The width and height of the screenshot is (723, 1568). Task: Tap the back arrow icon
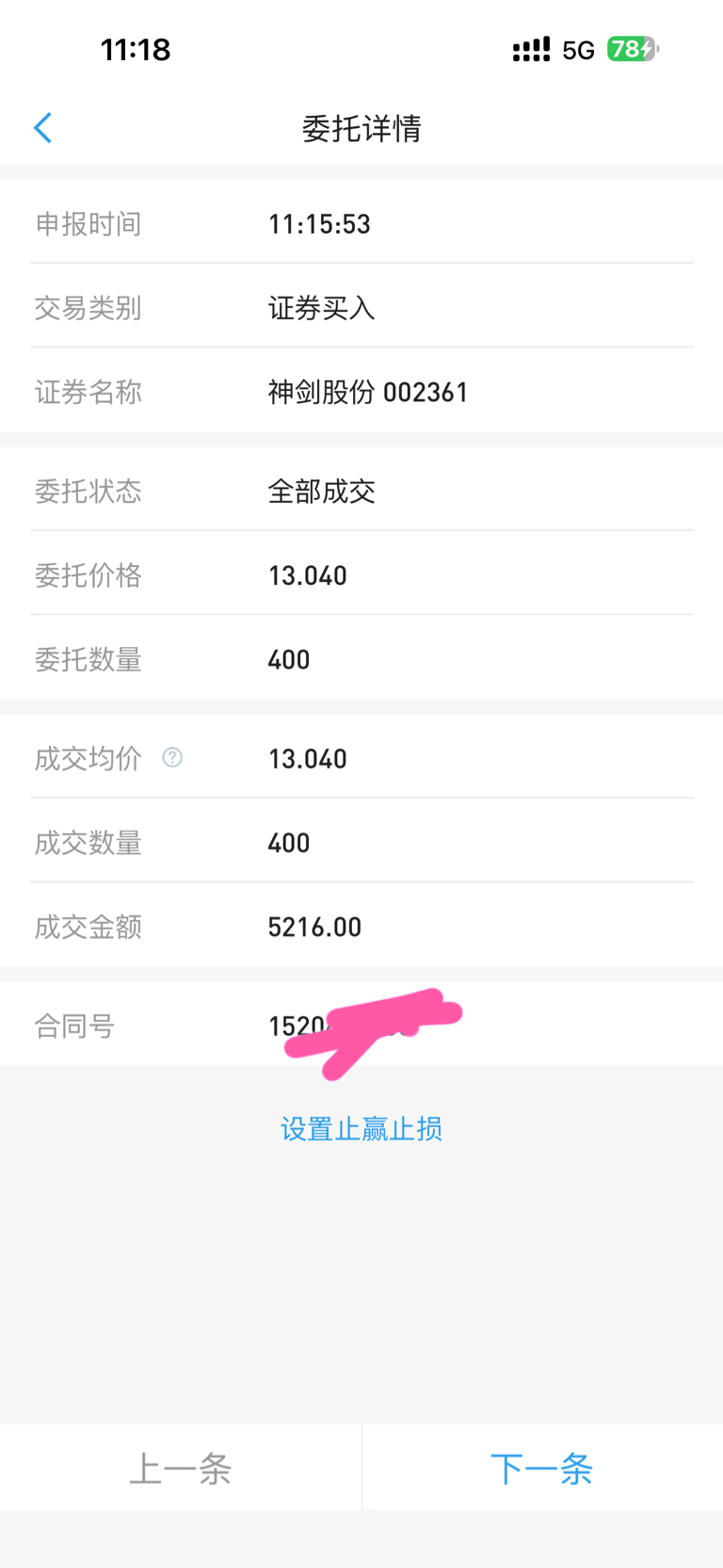pos(42,128)
